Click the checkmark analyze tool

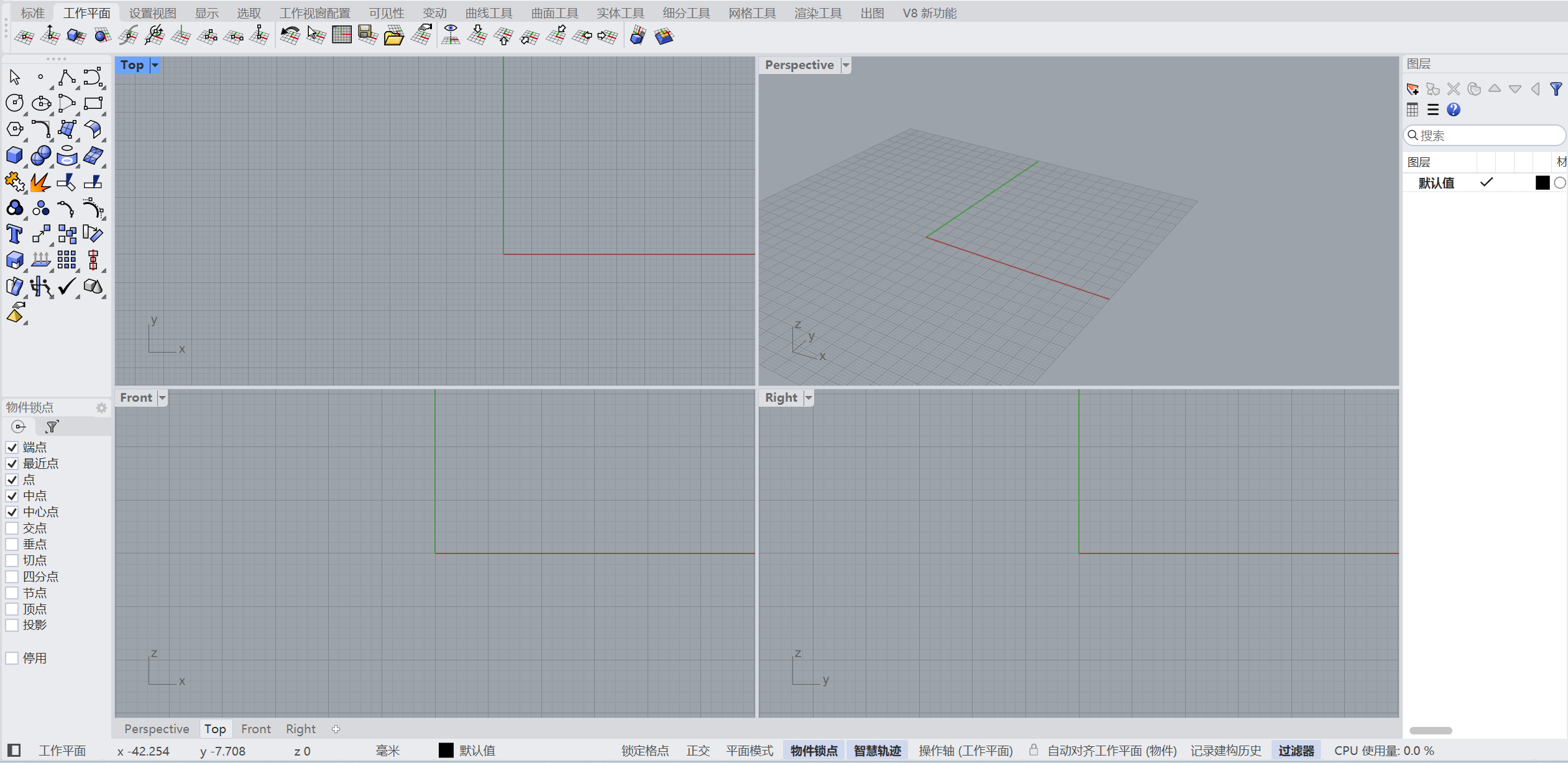click(67, 286)
